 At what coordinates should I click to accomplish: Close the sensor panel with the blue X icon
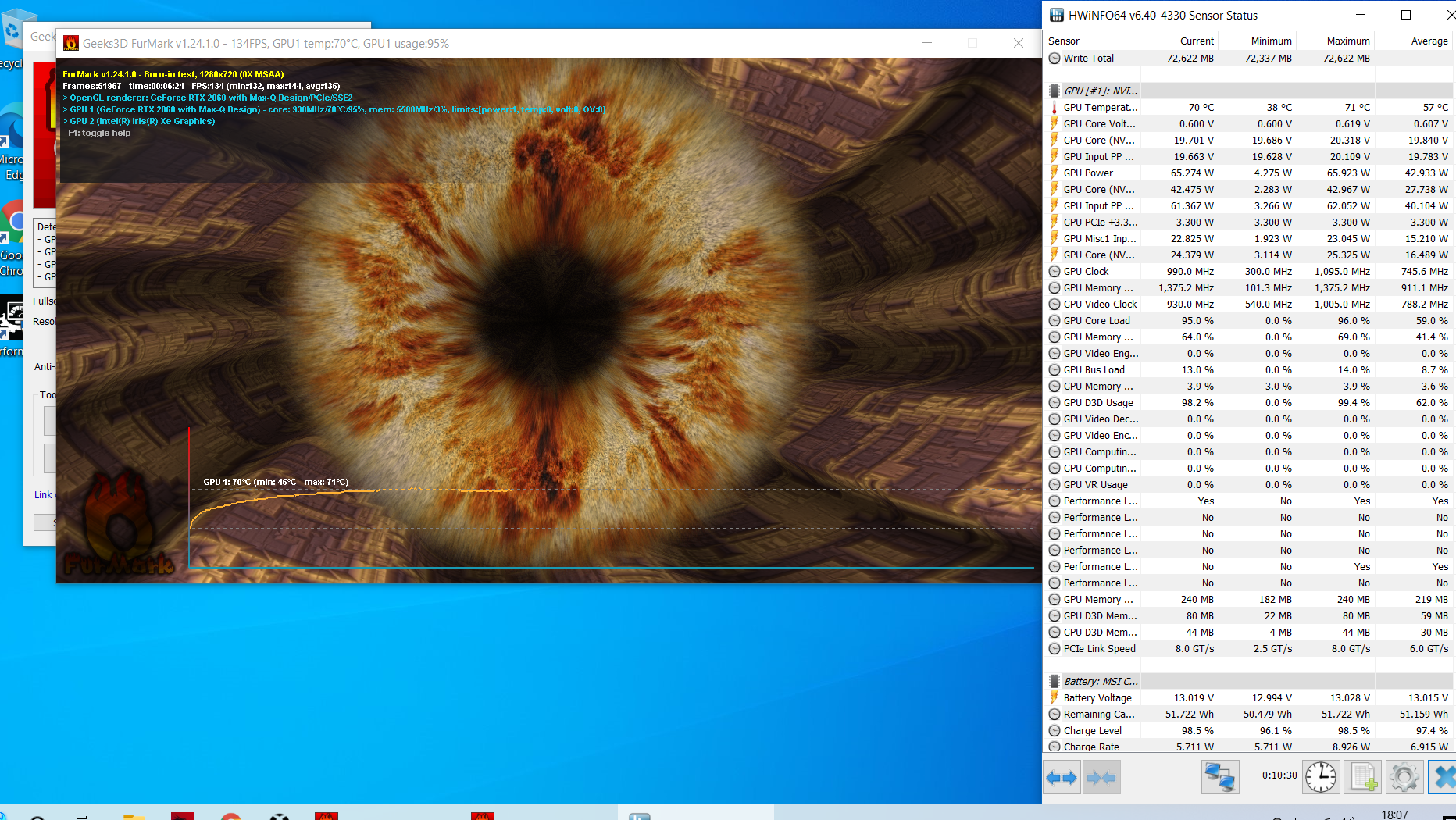pyautogui.click(x=1444, y=777)
